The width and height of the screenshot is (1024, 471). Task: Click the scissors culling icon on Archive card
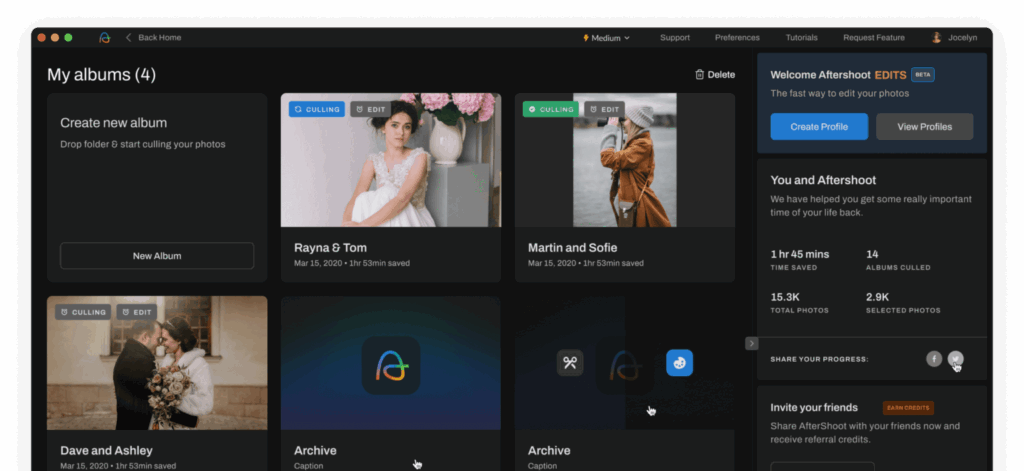pyautogui.click(x=570, y=363)
